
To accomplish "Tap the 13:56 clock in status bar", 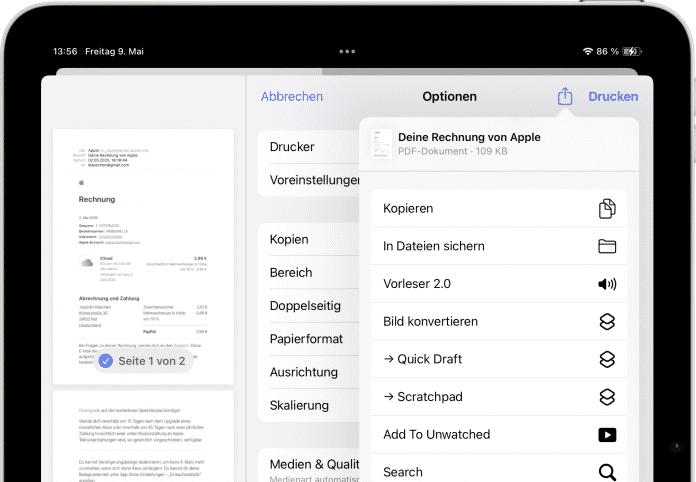I will click(x=65, y=51).
